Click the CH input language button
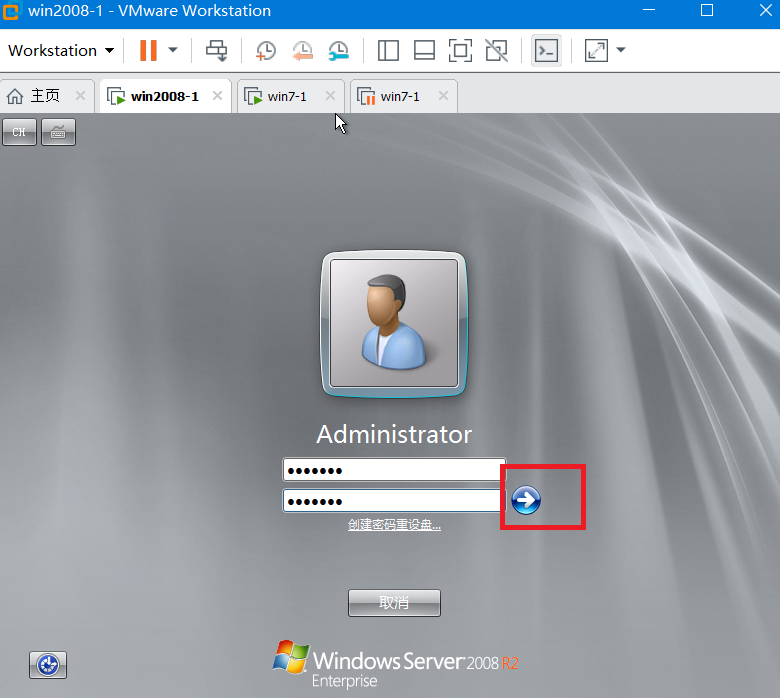The height and width of the screenshot is (698, 780). (19, 132)
